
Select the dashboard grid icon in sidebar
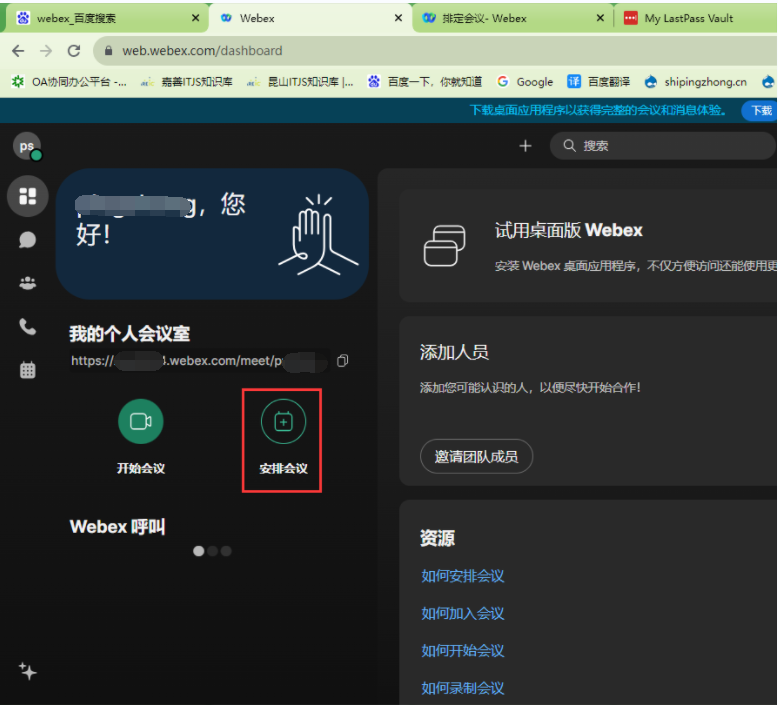pos(28,196)
